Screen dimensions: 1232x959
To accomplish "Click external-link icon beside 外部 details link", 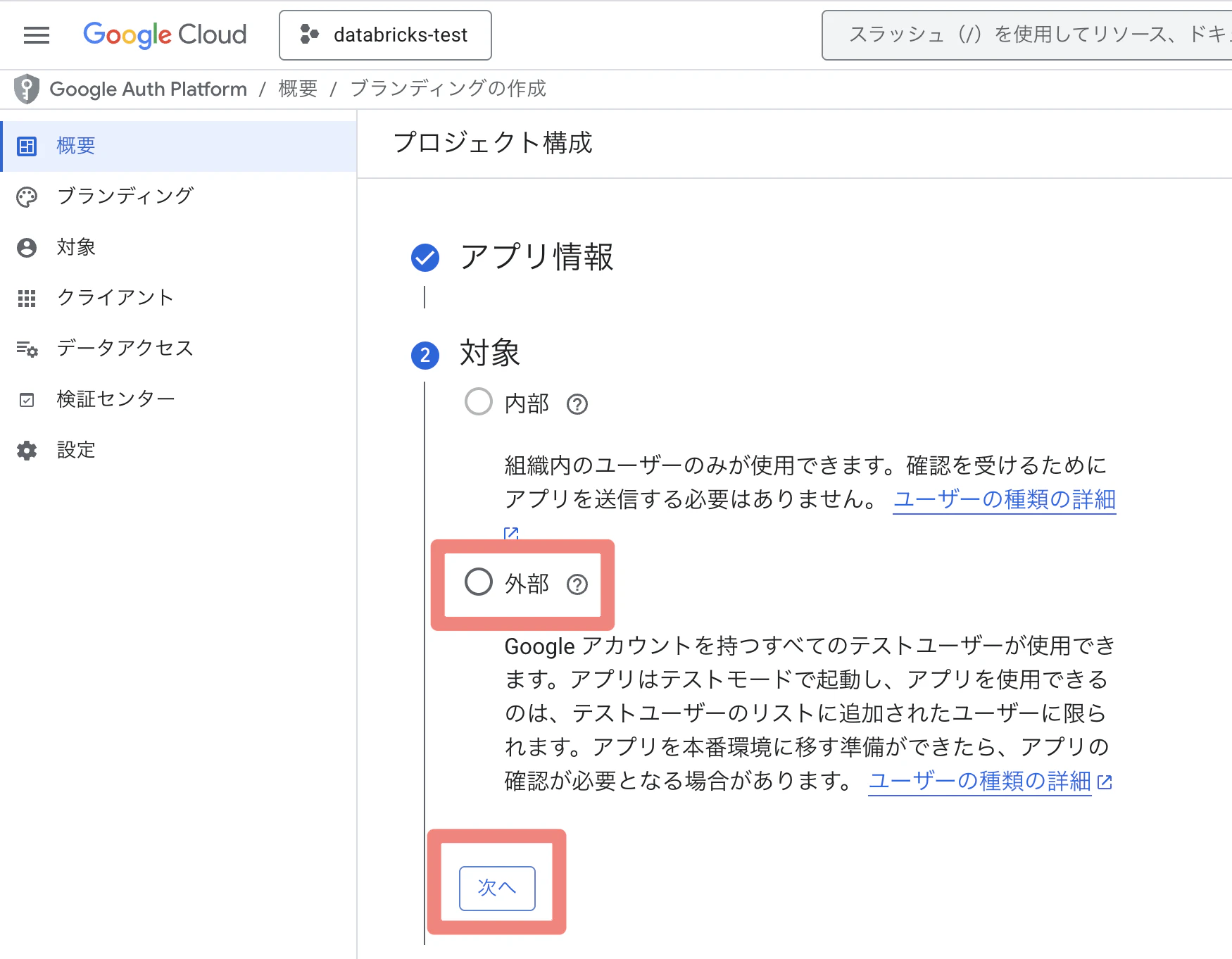I will (1105, 782).
